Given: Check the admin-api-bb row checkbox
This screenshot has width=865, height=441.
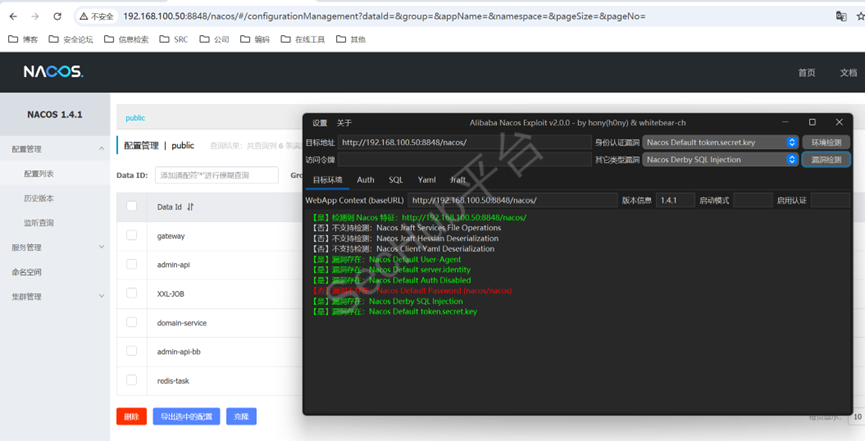Looking at the screenshot, I should (x=131, y=351).
